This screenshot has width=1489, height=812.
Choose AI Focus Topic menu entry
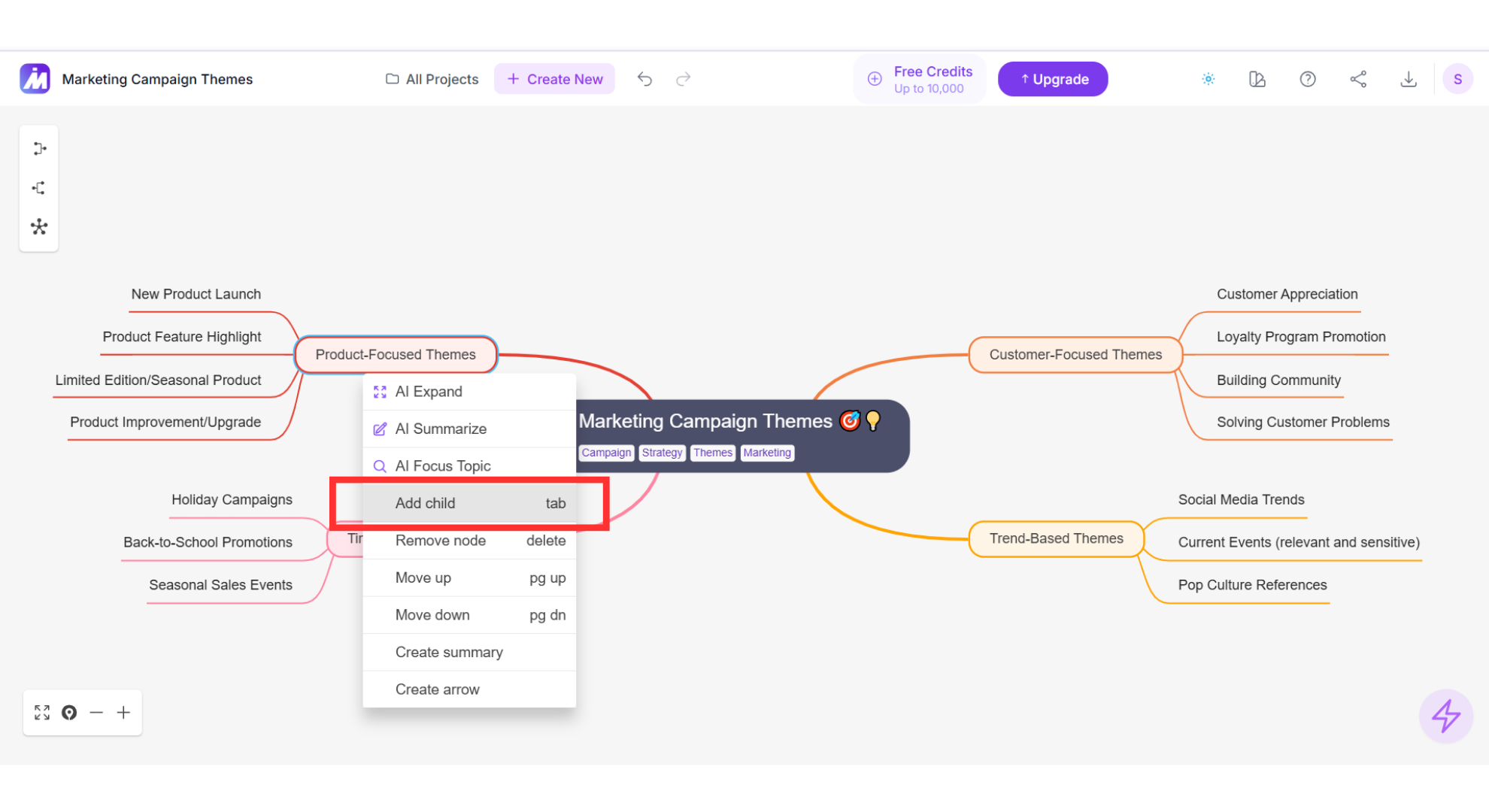[469, 466]
